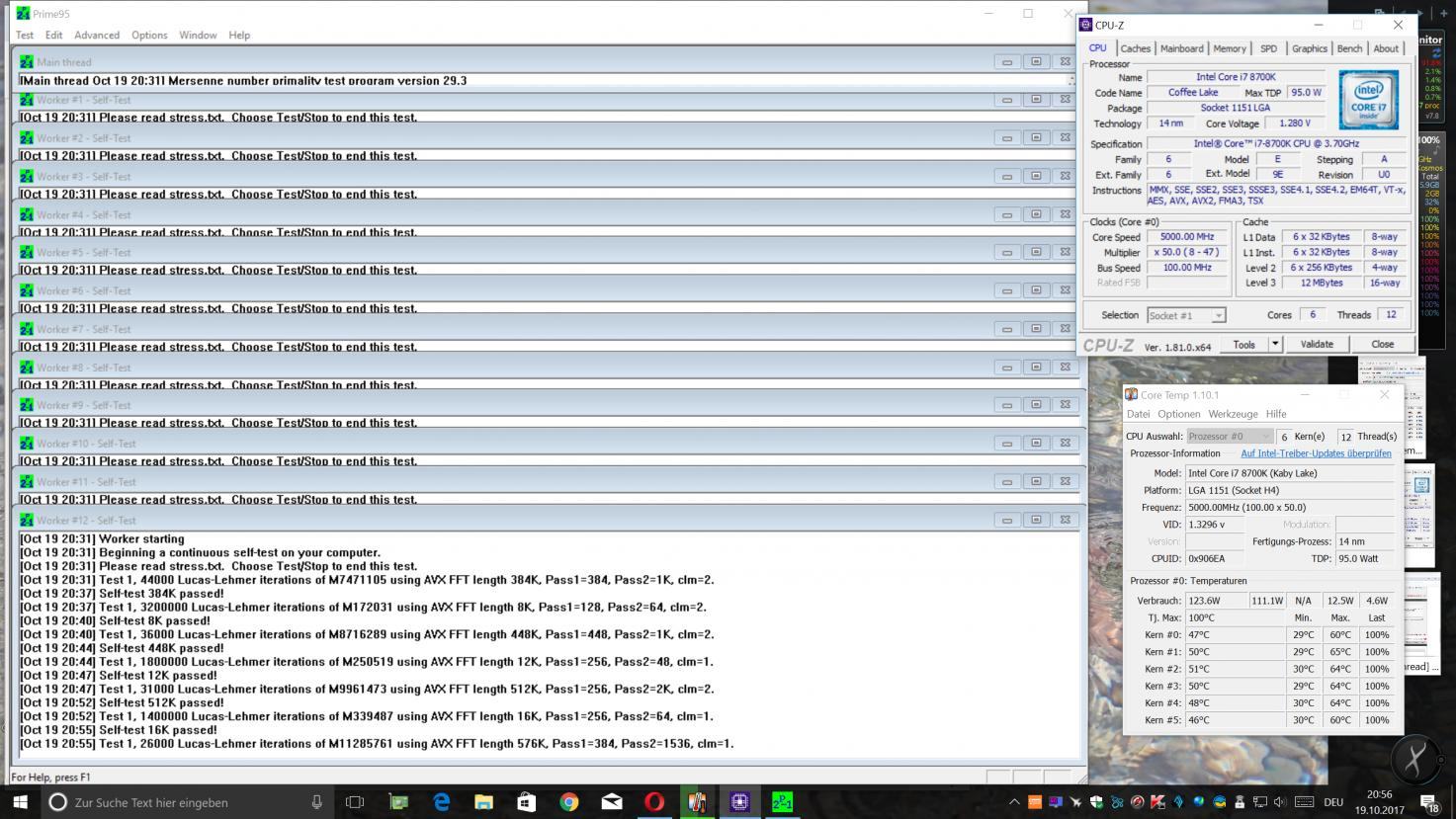Switch to the Caches tab in CPU-Z
1456x819 pixels.
pyautogui.click(x=1135, y=48)
